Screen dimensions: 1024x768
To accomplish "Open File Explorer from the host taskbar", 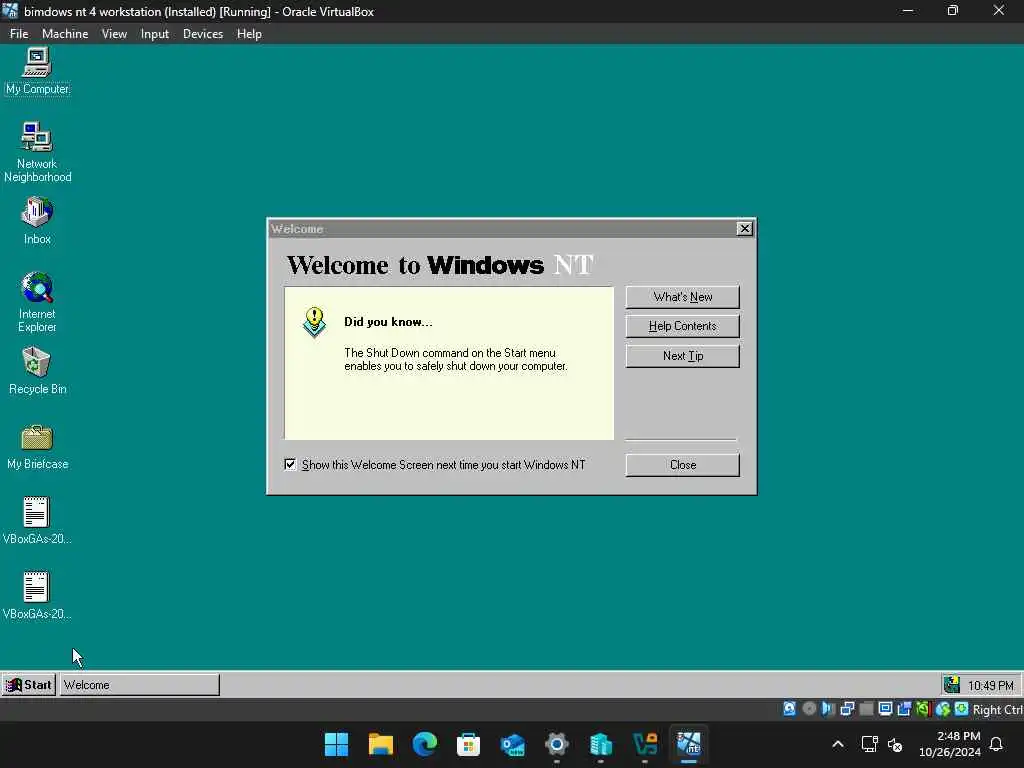I will click(x=380, y=744).
